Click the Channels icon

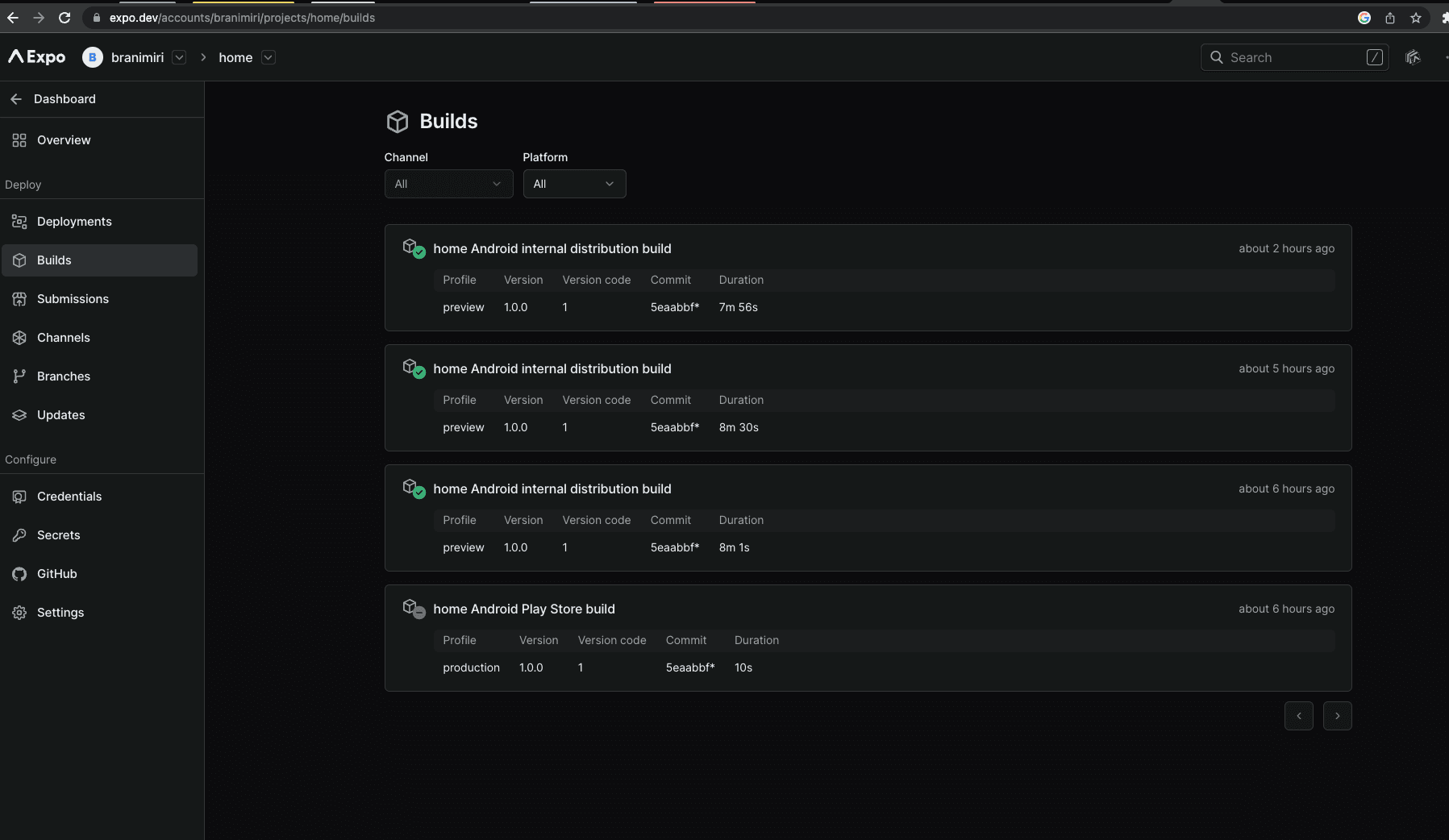(x=19, y=338)
